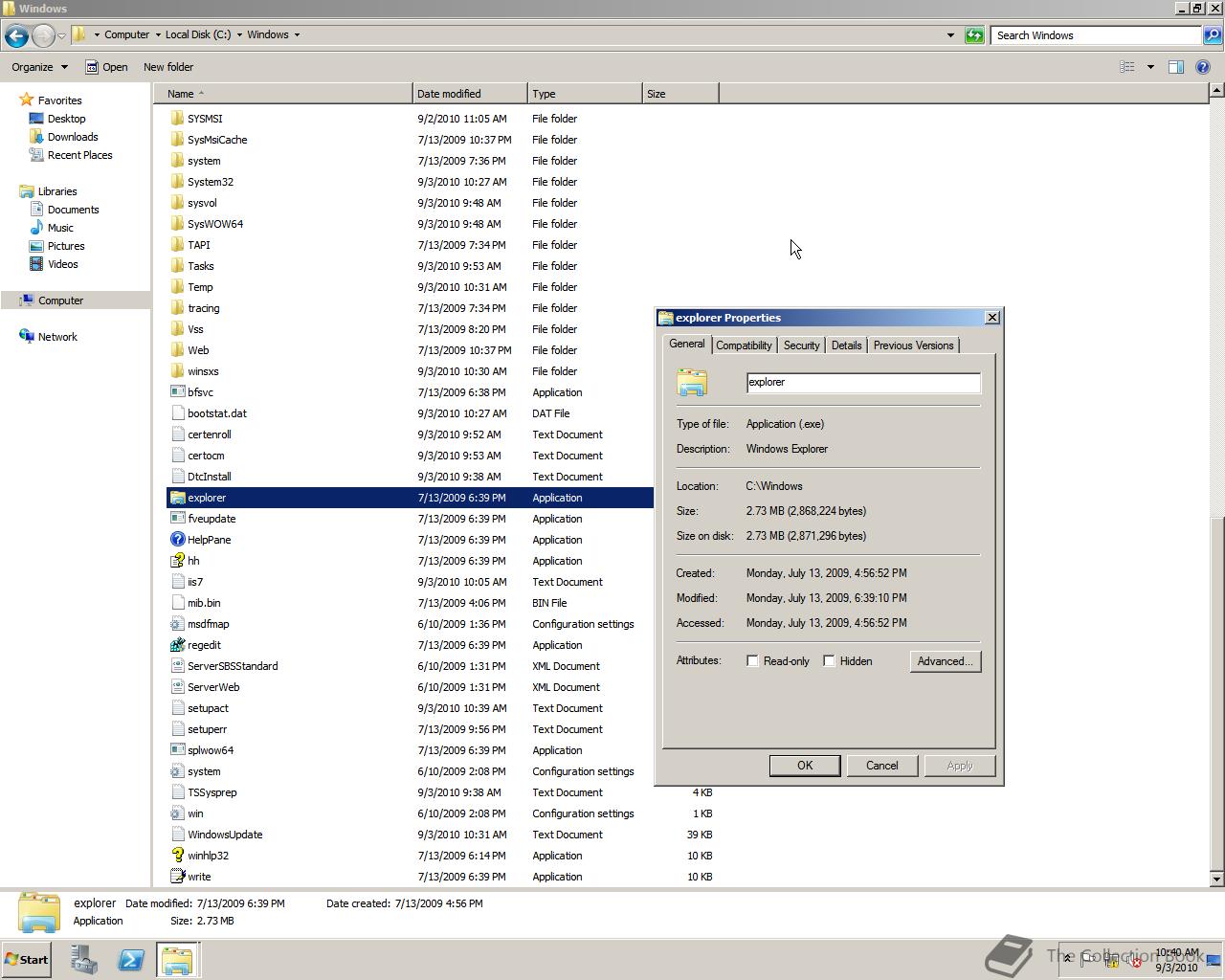The height and width of the screenshot is (980, 1225).
Task: Select the write application icon
Action: tap(177, 877)
